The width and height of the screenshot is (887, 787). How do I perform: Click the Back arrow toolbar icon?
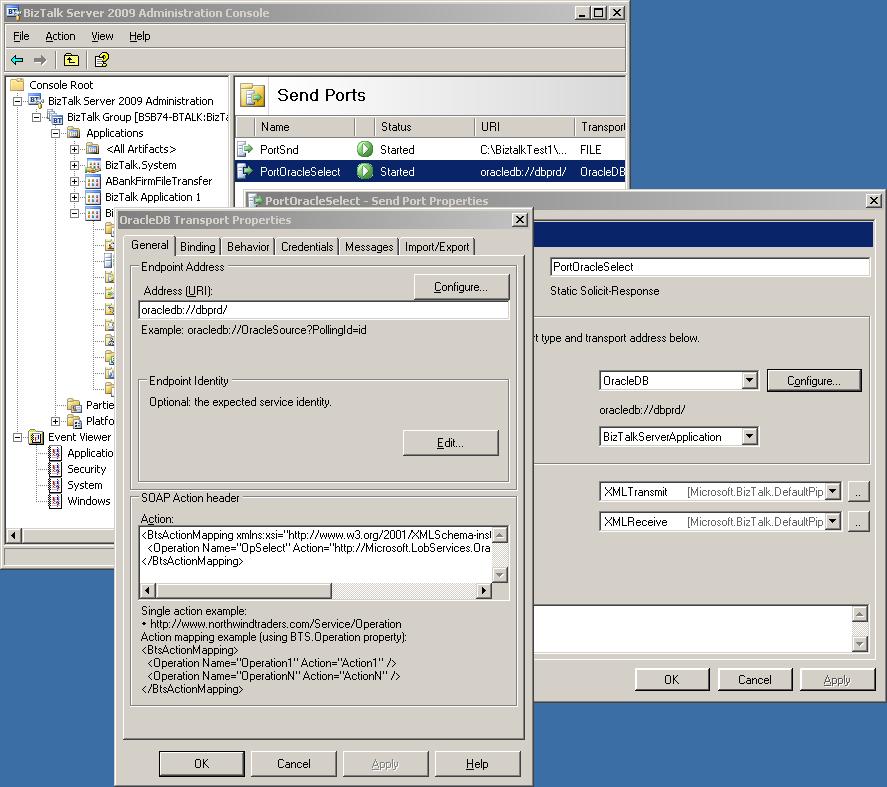tap(17, 59)
